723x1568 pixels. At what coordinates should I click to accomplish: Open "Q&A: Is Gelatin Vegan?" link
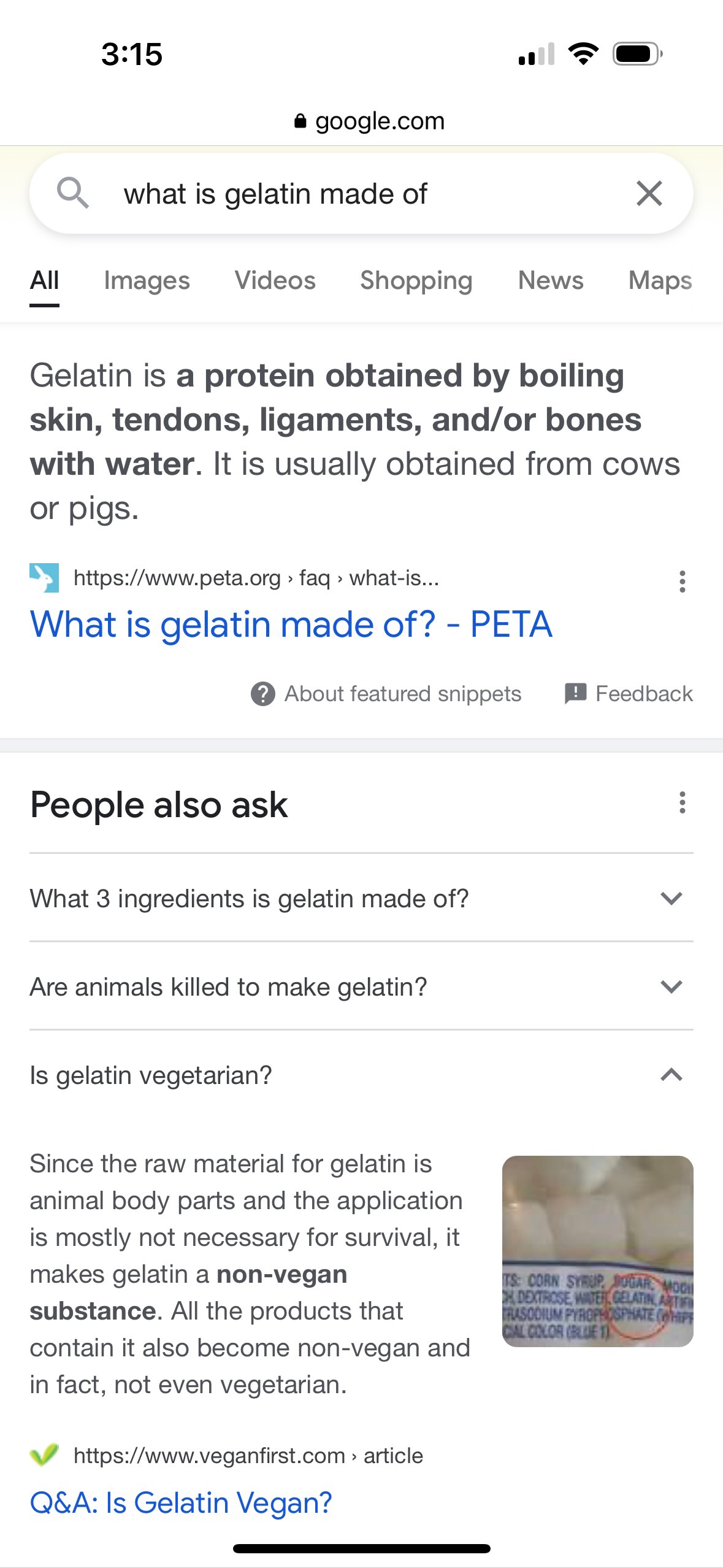tap(181, 1503)
